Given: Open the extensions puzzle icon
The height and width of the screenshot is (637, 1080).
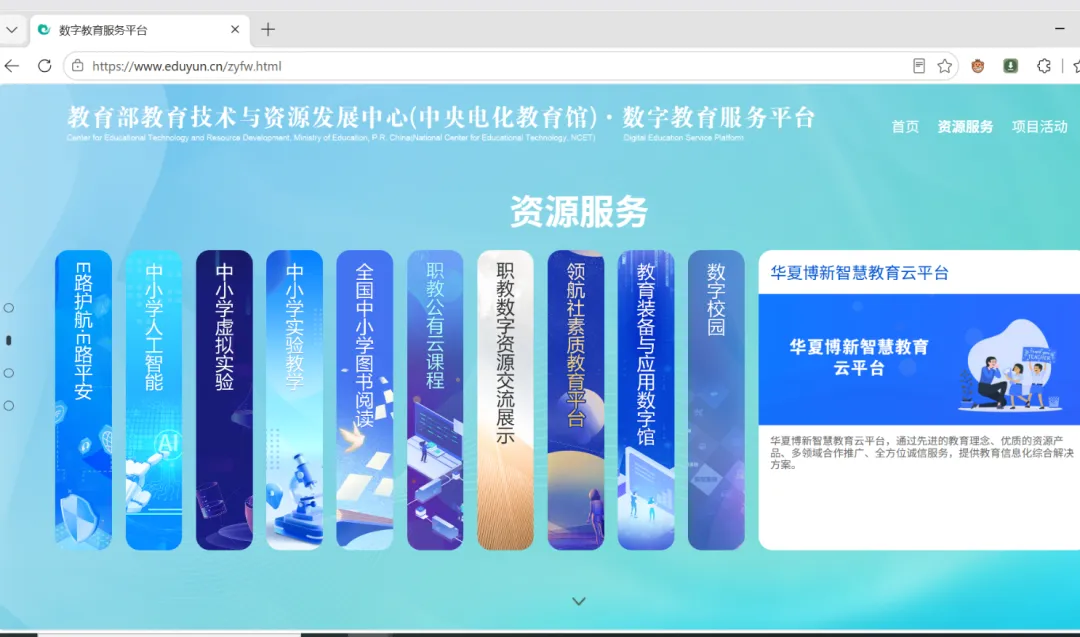Looking at the screenshot, I should pyautogui.click(x=1044, y=66).
